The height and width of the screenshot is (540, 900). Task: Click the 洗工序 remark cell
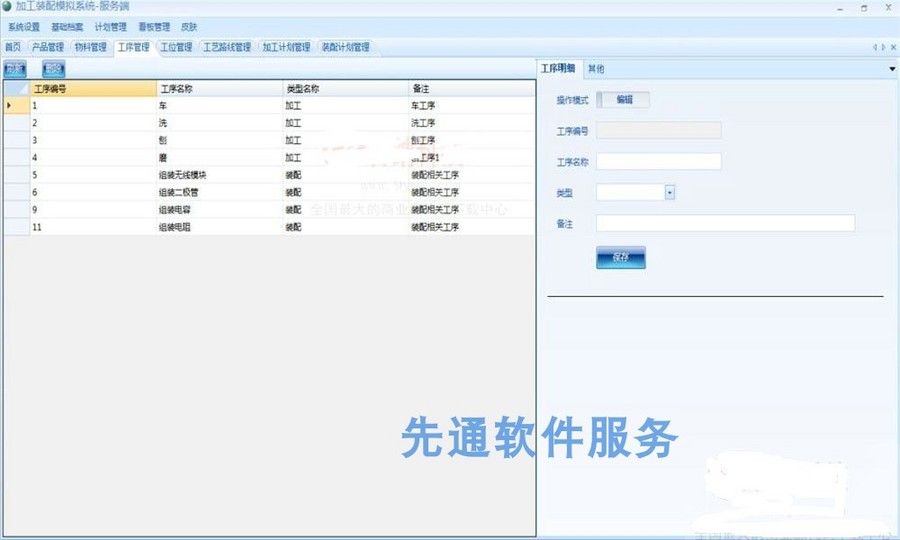pos(471,123)
